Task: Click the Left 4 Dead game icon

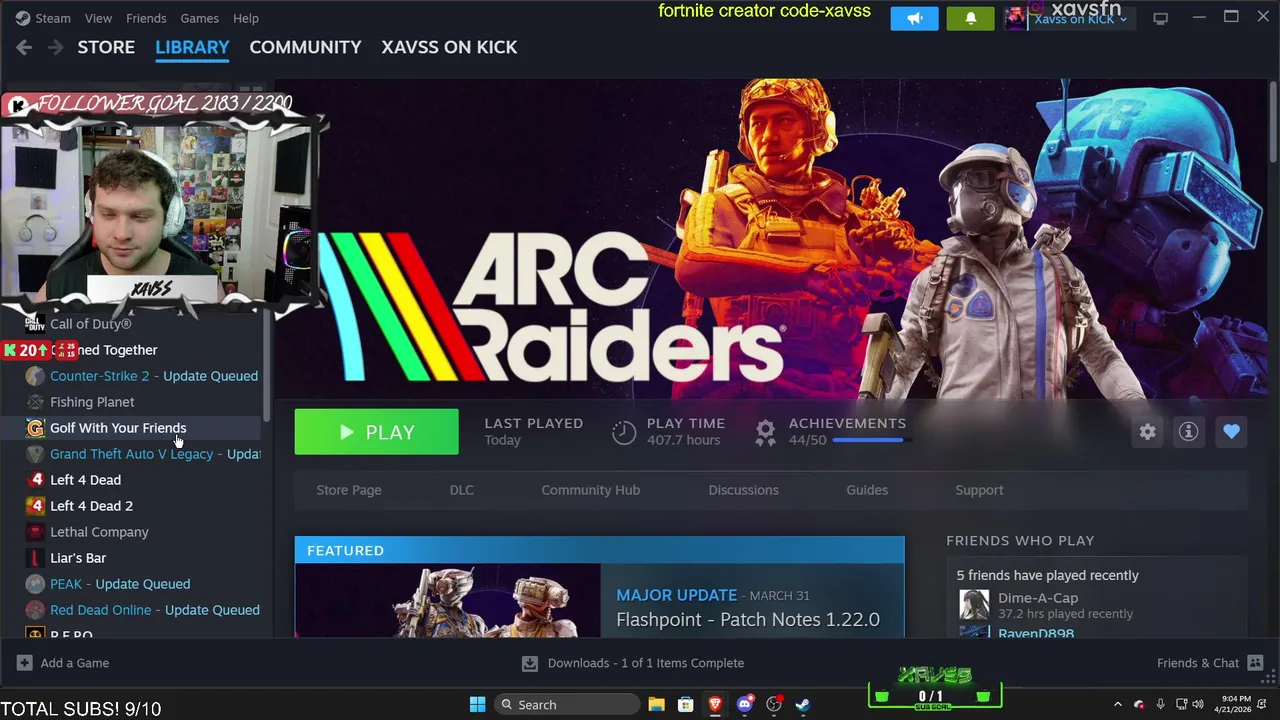Action: point(35,480)
